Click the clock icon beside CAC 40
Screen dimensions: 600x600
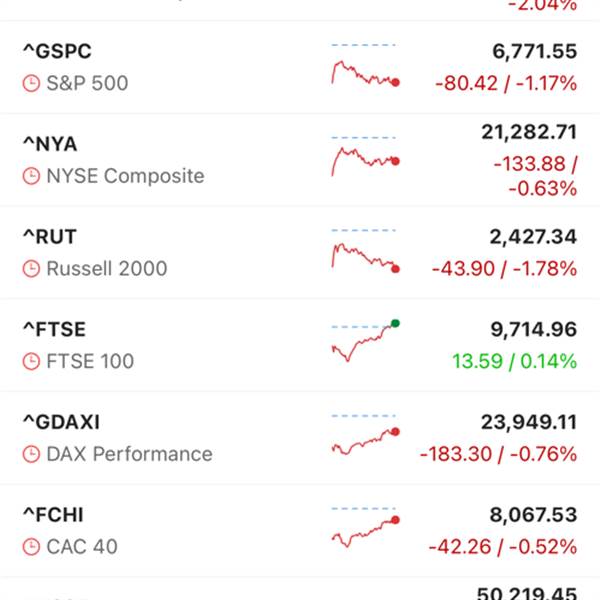[x=32, y=547]
